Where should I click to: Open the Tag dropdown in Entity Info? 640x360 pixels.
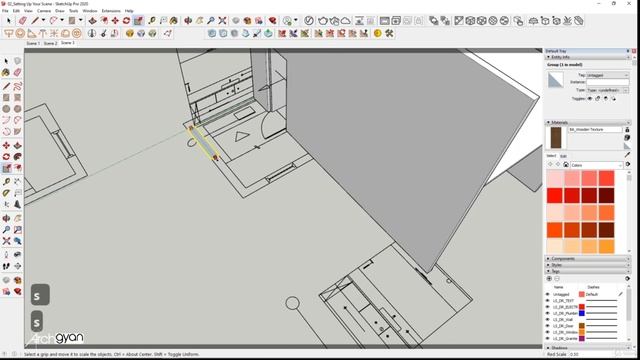607,75
